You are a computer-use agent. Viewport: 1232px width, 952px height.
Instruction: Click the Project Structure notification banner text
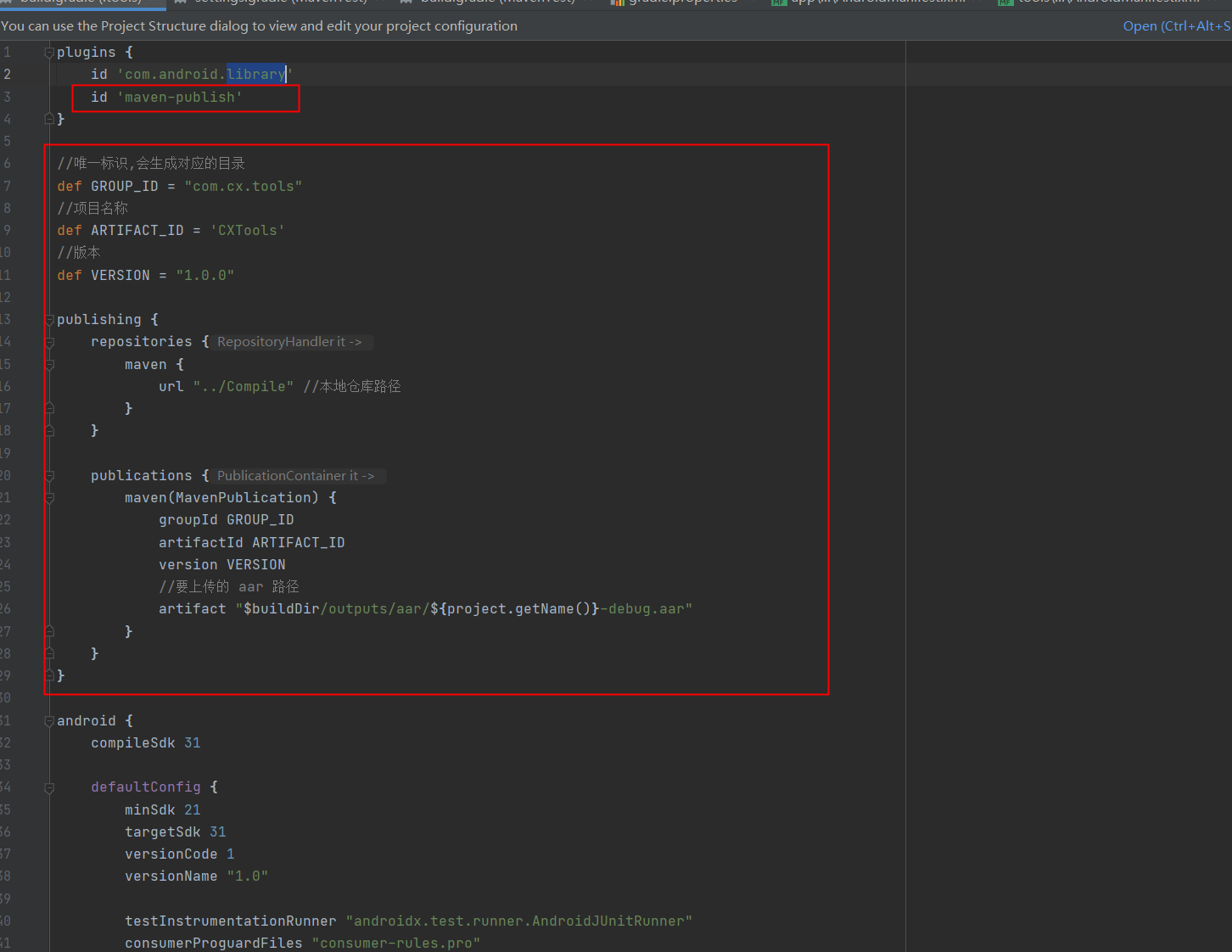[x=260, y=26]
